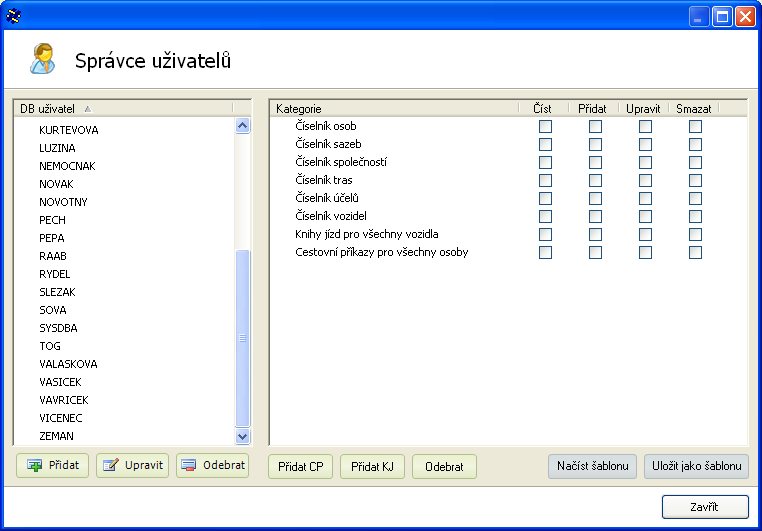The image size is (762, 531).
Task: Check Upravit for Knihy jízd pro všechny vozidla
Action: click(645, 234)
